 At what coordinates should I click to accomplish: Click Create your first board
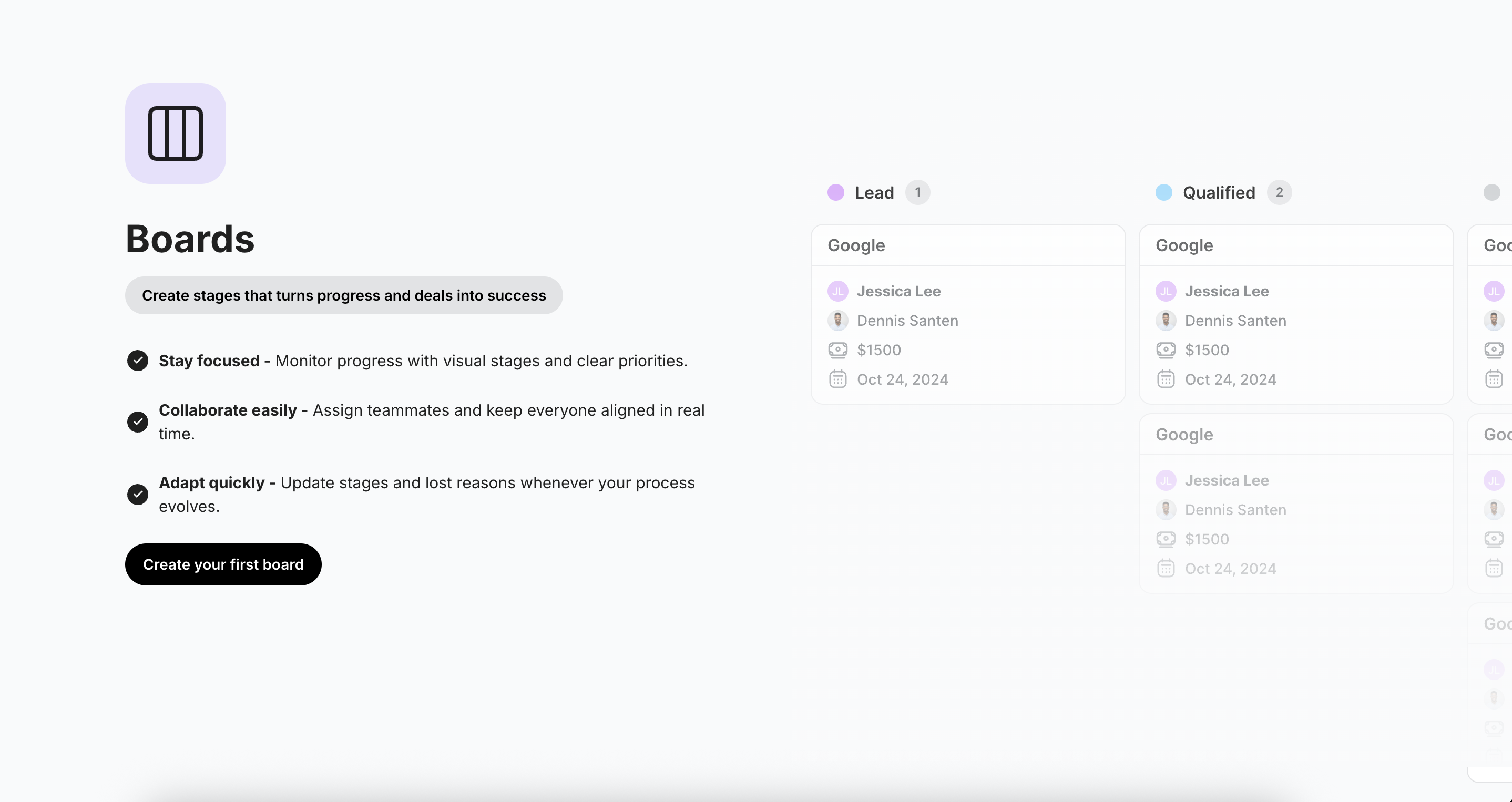tap(223, 564)
